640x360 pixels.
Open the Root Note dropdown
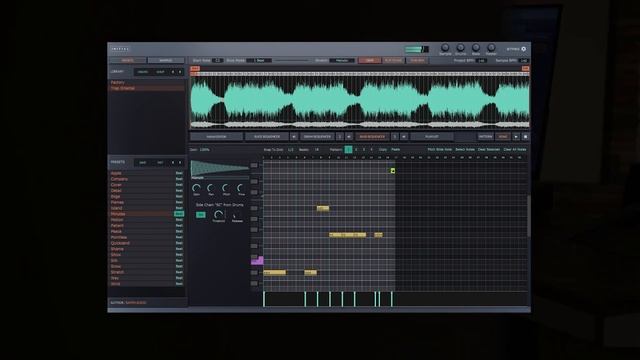259,60
